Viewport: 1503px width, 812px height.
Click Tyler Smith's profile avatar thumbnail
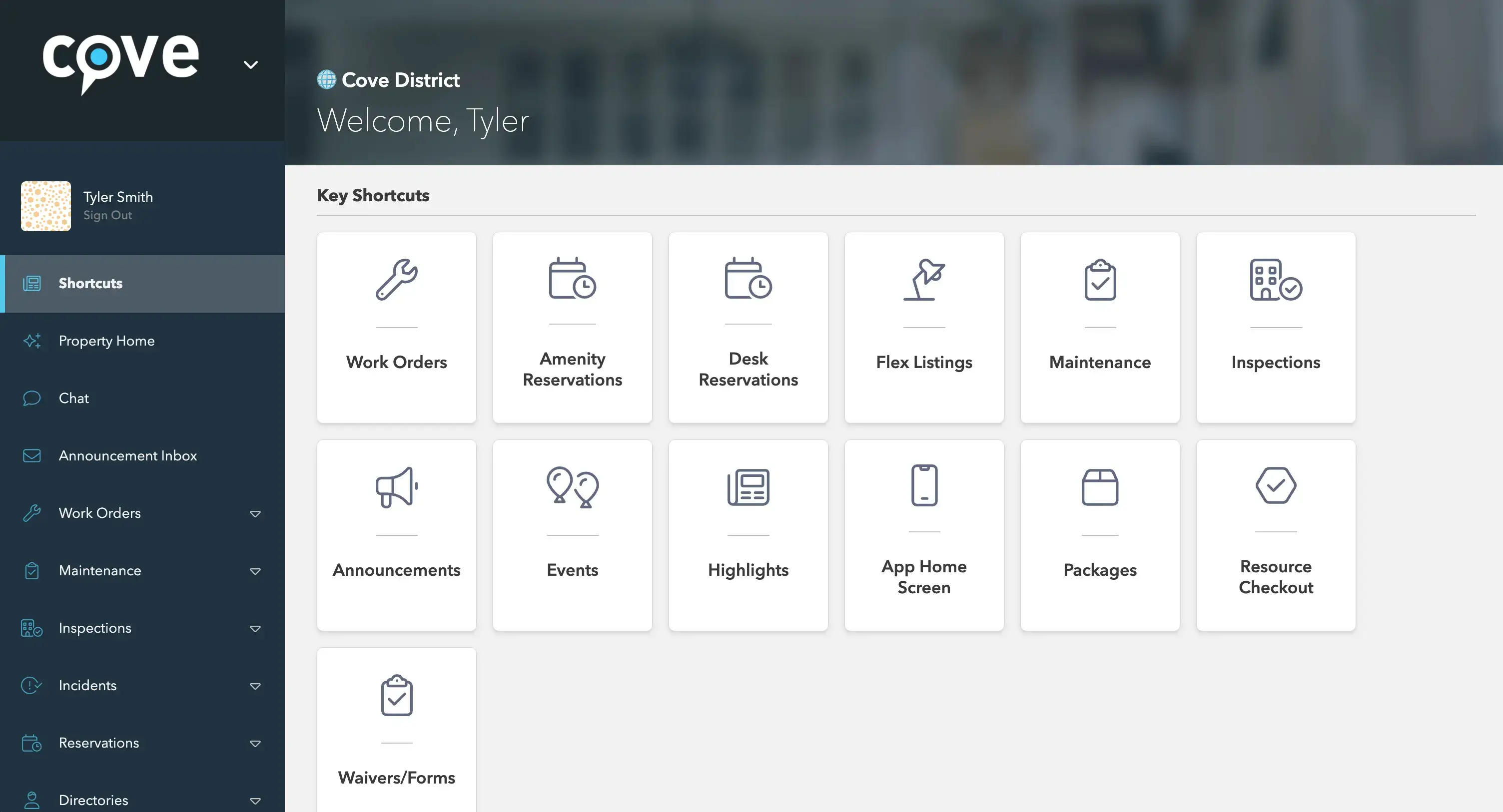click(x=46, y=206)
